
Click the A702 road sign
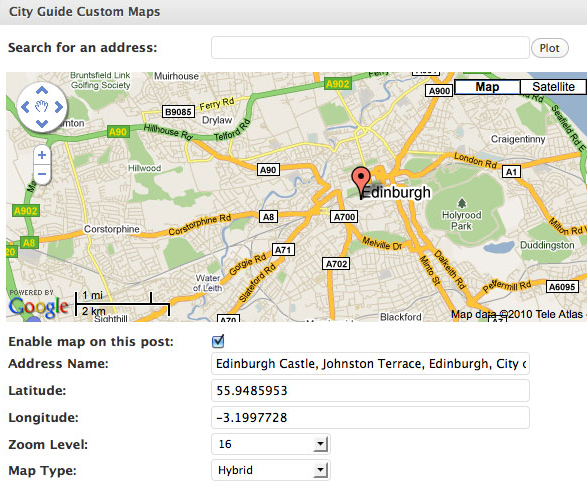[x=336, y=264]
